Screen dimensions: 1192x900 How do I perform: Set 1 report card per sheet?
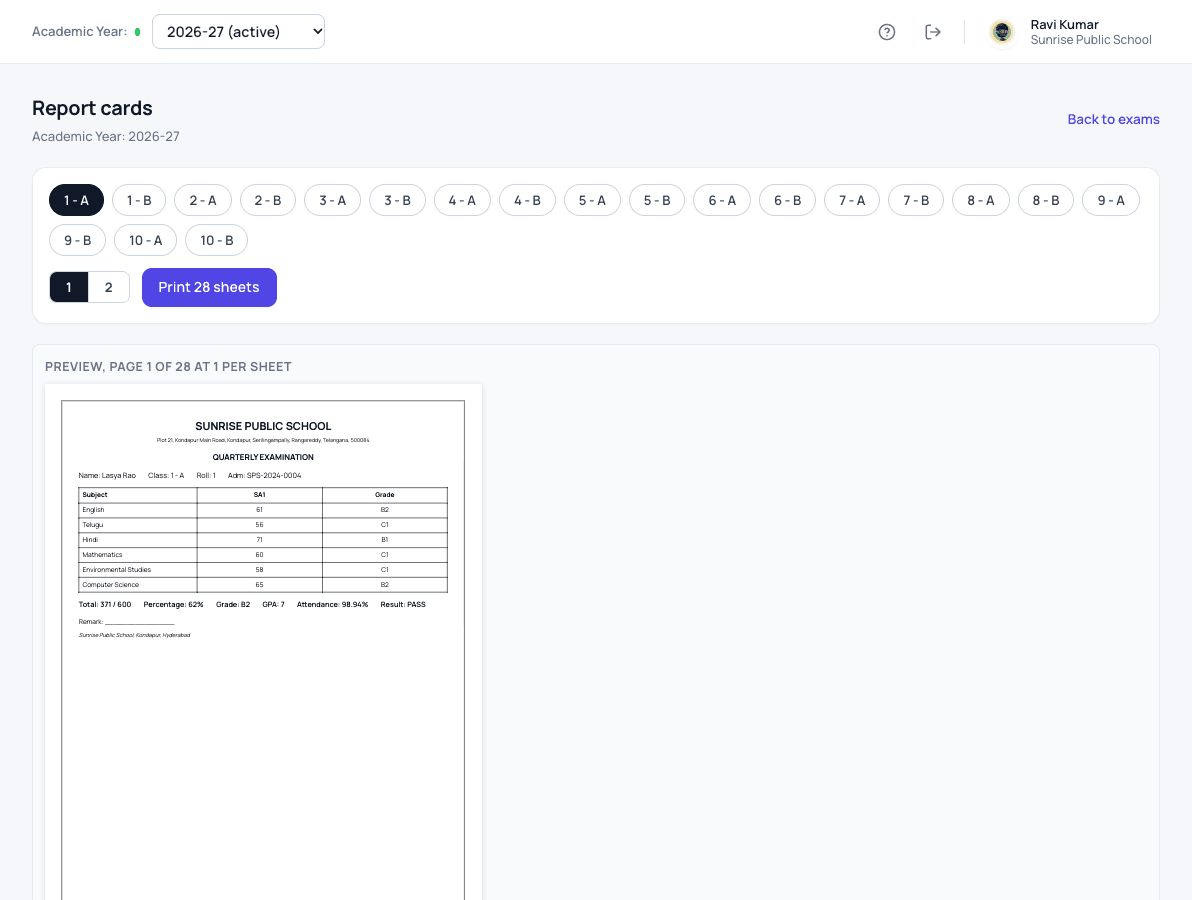tap(69, 287)
